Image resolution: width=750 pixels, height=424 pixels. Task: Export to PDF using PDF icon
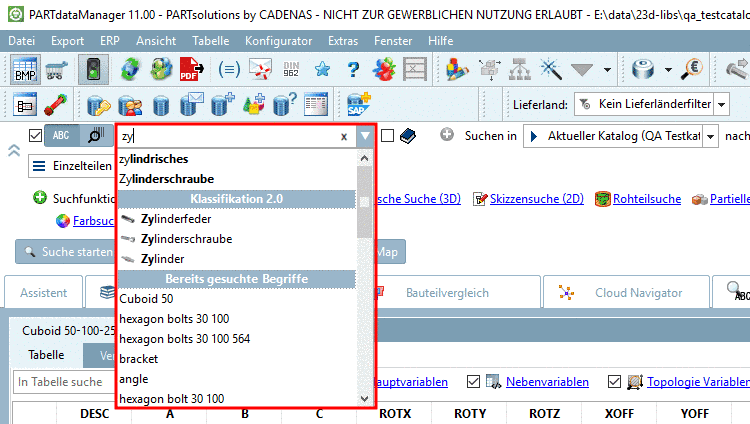click(191, 70)
